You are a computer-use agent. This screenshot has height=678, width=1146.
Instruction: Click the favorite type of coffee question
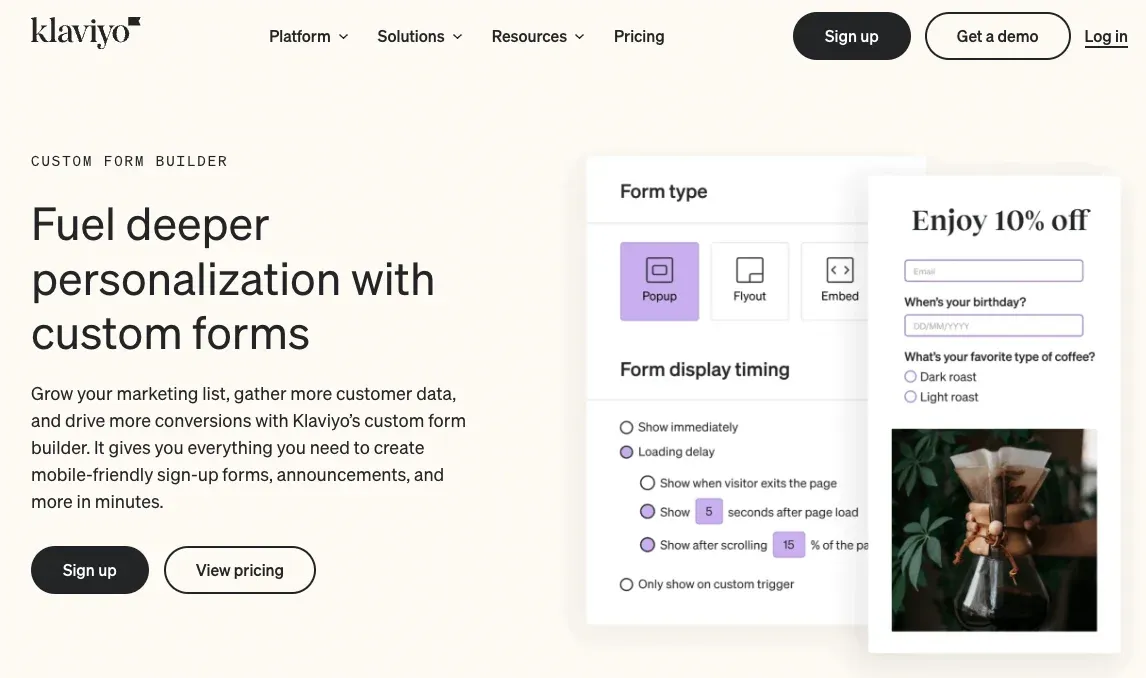coord(999,357)
